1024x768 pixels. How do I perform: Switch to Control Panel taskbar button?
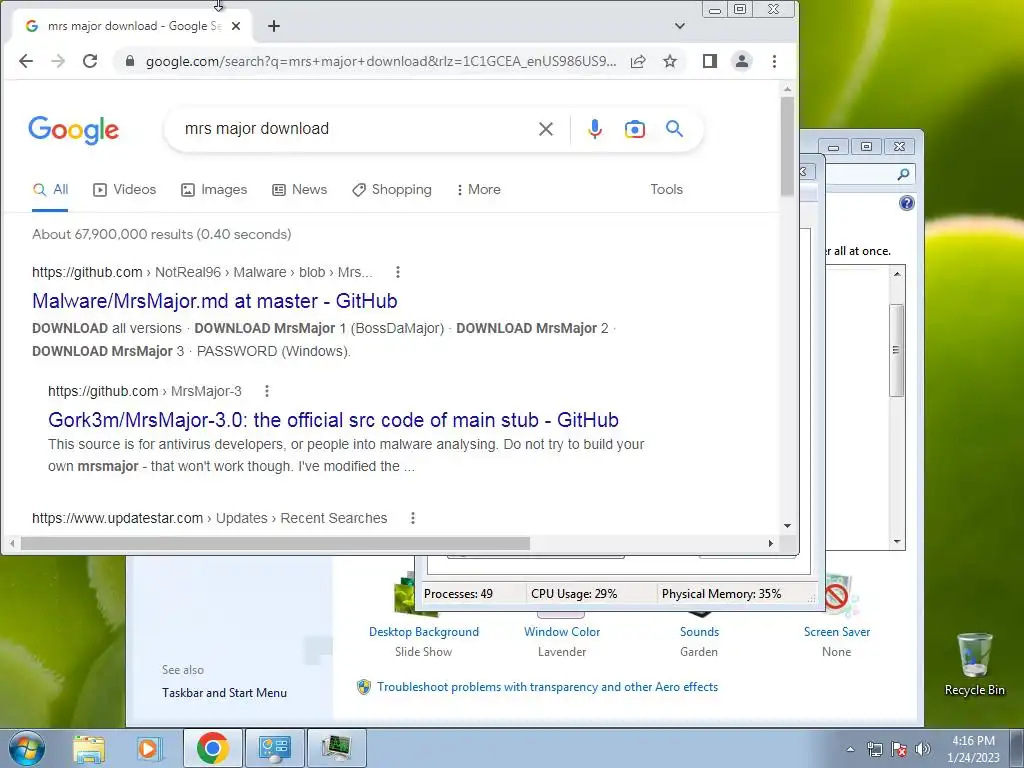coord(274,748)
